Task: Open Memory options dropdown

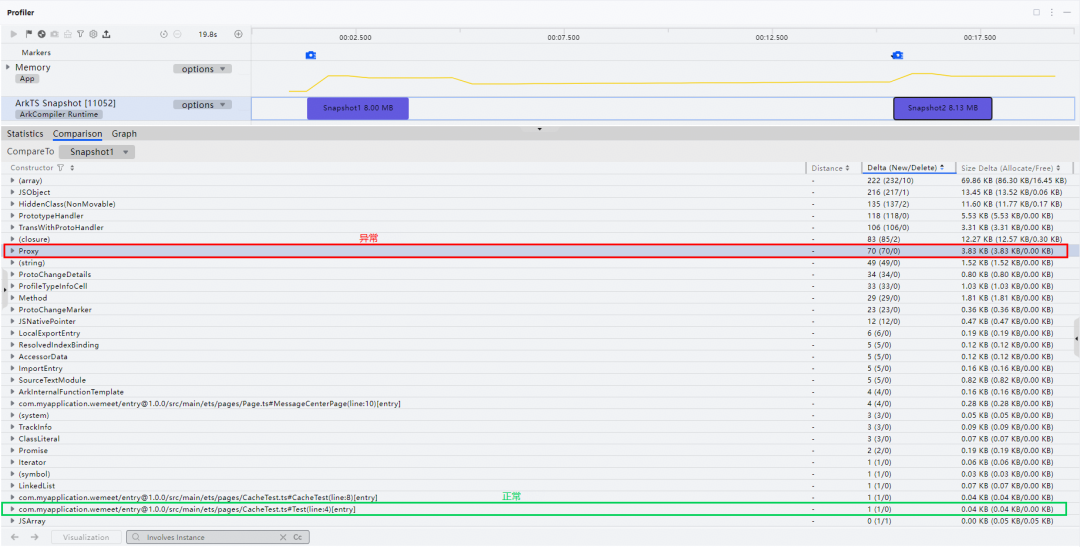Action: (202, 69)
